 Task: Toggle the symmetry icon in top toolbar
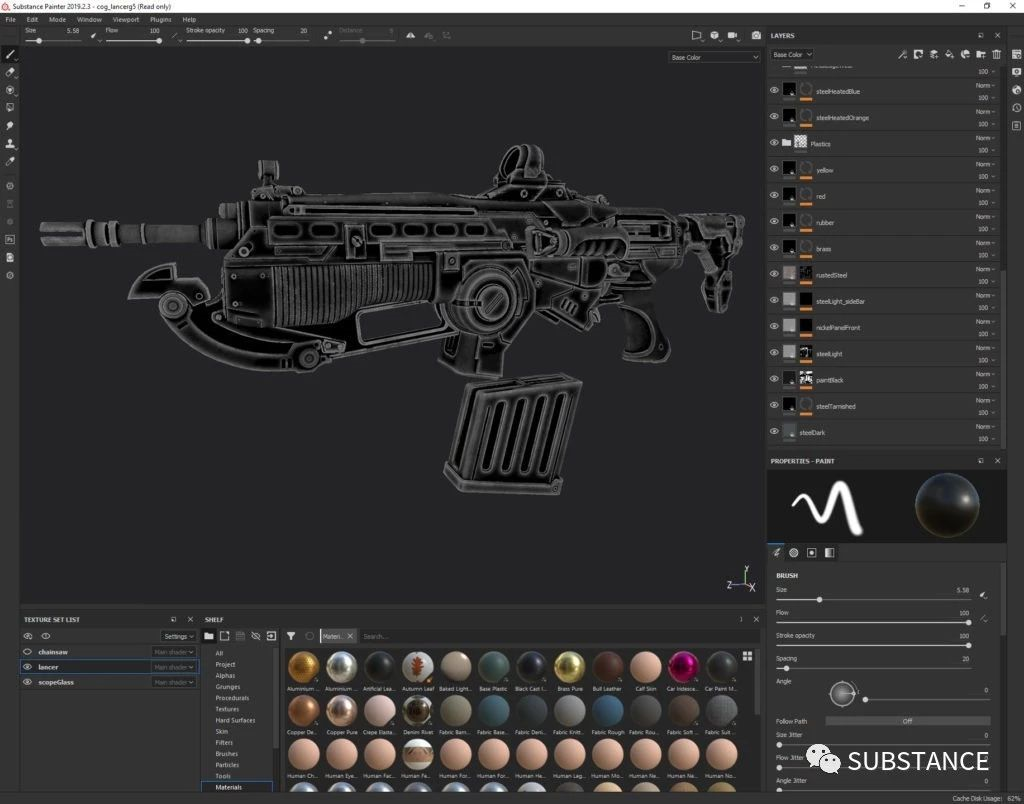(410, 35)
